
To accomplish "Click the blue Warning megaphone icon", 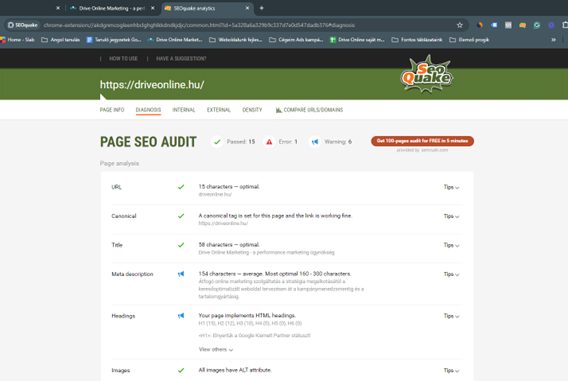I will point(315,142).
